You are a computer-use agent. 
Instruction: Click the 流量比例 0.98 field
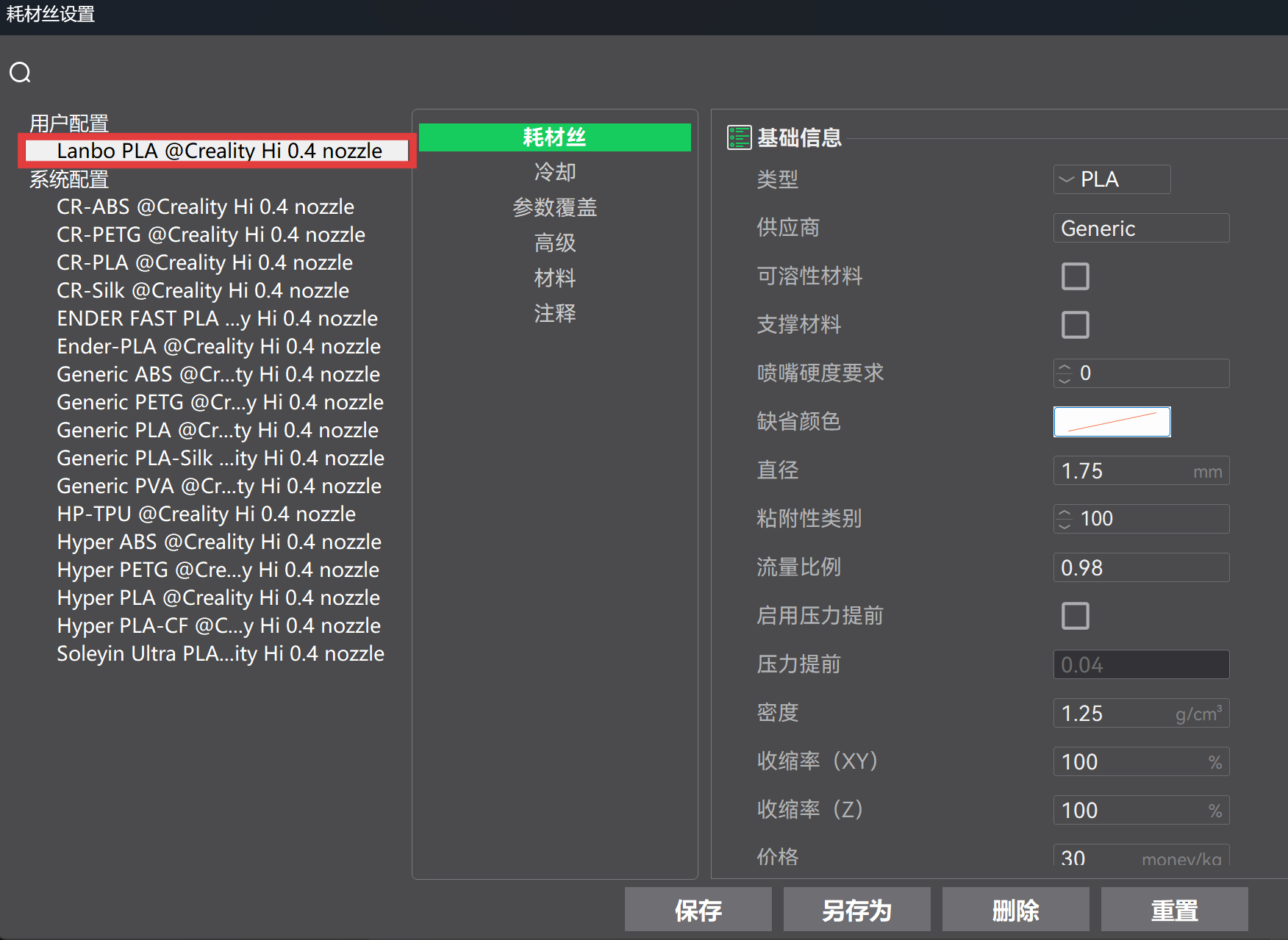pos(1141,567)
